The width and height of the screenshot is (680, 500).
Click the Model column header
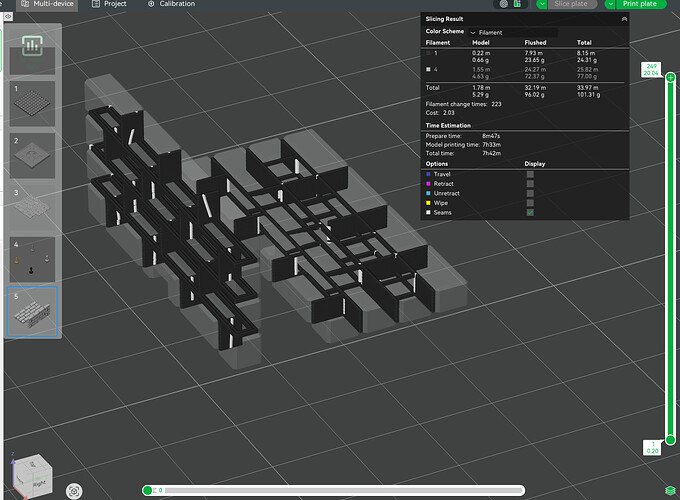(481, 42)
